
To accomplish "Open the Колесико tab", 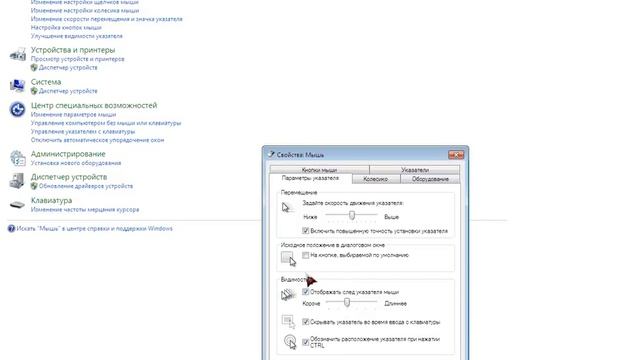I will click(376, 179).
